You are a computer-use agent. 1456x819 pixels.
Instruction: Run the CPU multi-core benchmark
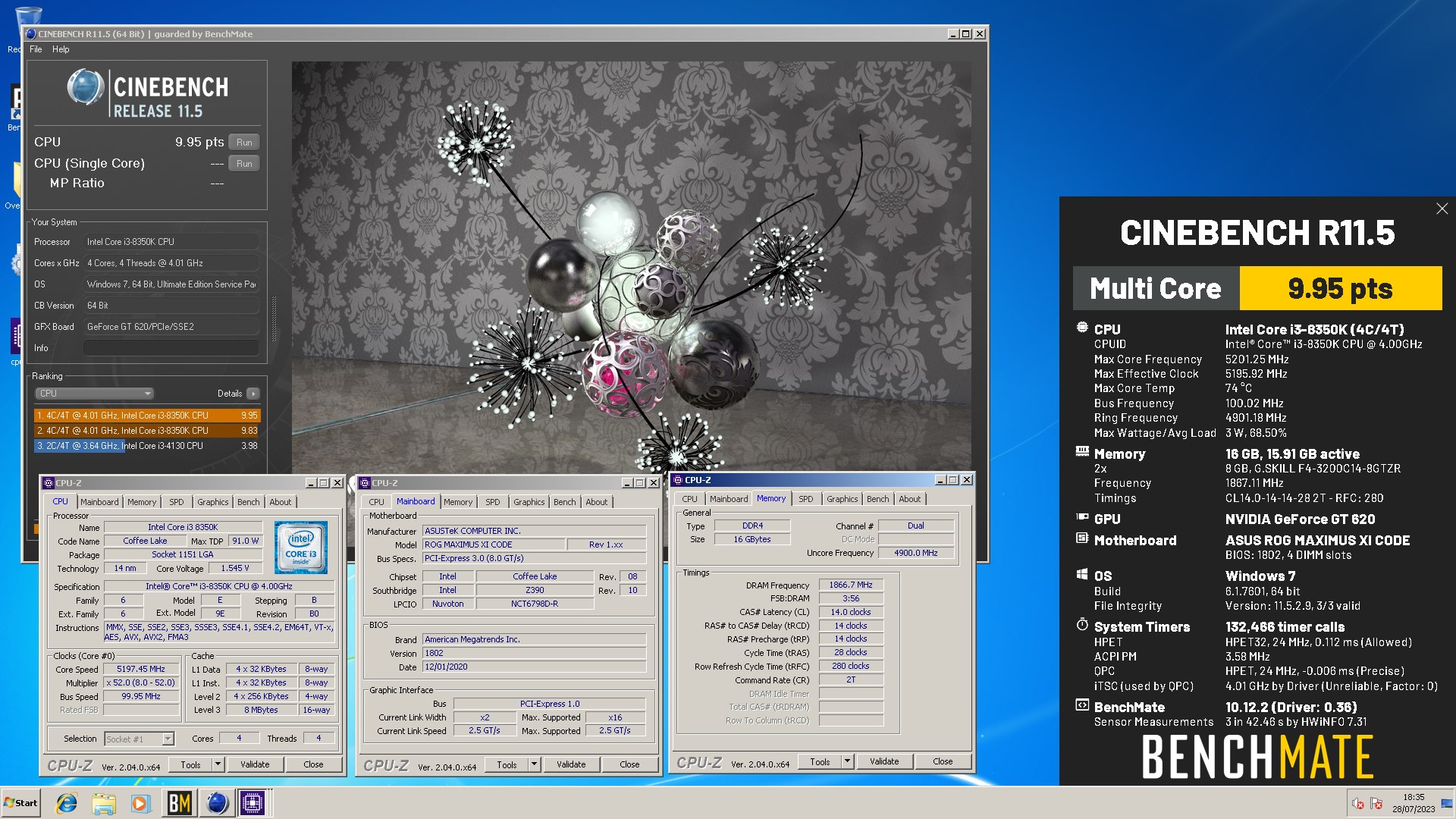(244, 143)
